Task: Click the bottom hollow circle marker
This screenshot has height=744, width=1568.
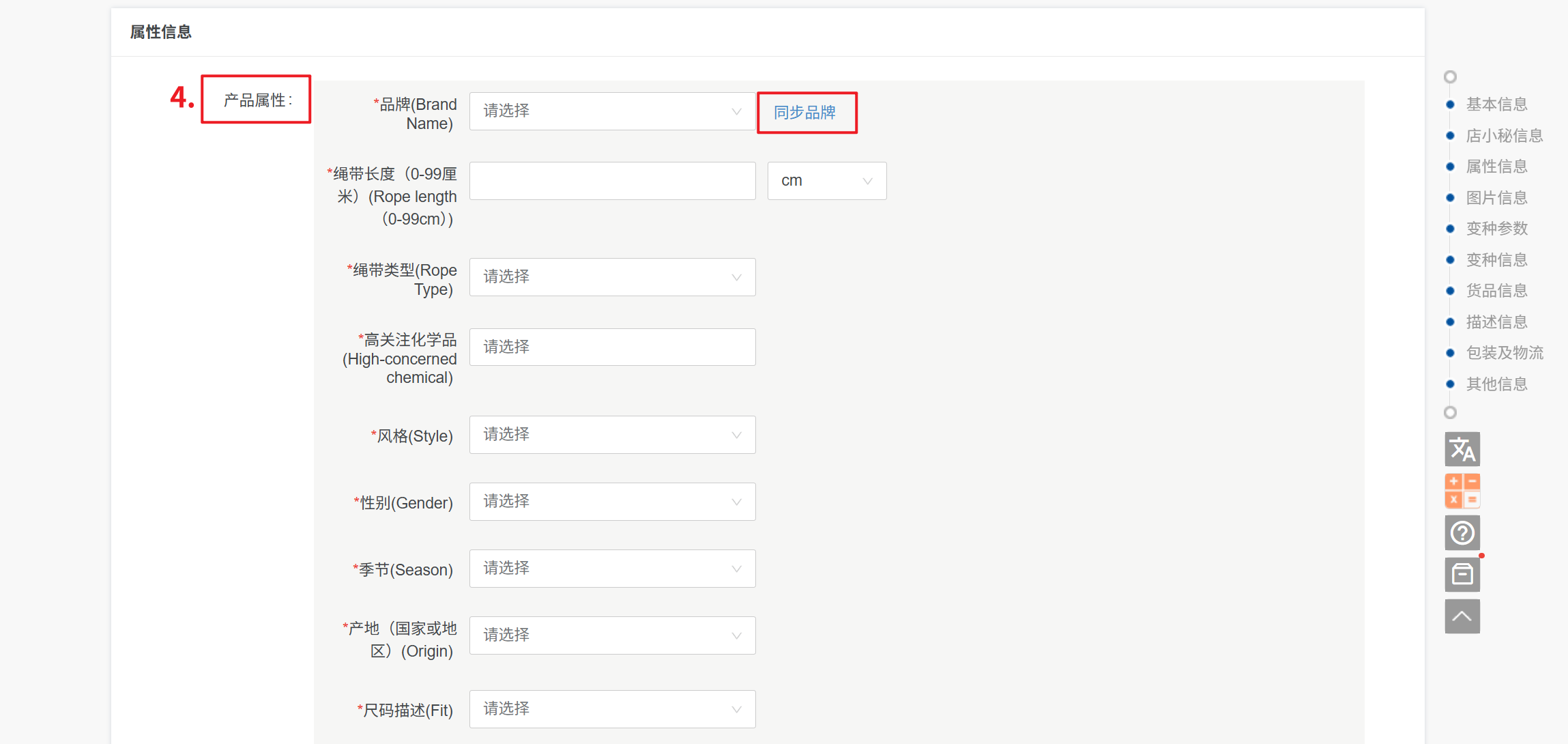Action: pyautogui.click(x=1450, y=412)
